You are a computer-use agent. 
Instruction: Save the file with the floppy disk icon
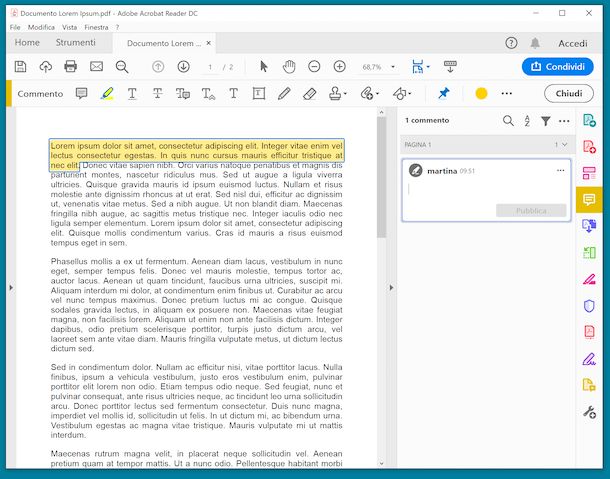(x=20, y=67)
